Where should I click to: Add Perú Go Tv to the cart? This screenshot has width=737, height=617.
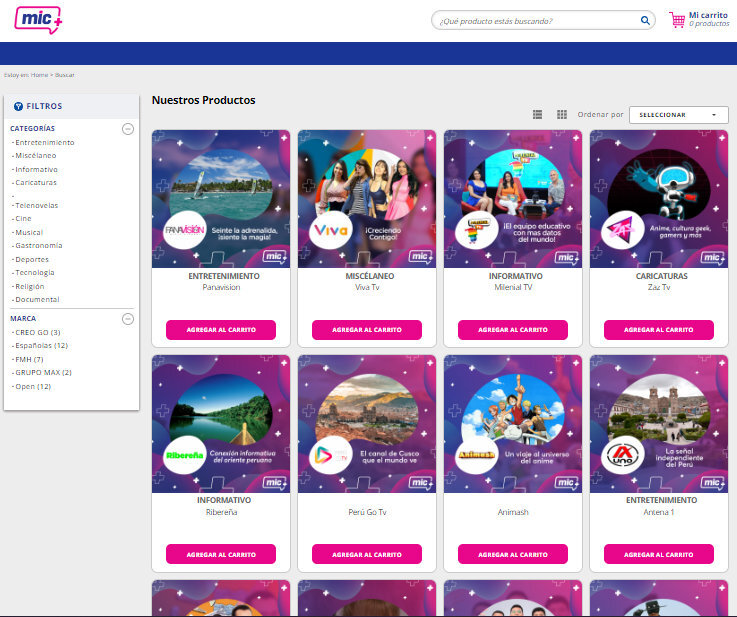(367, 555)
